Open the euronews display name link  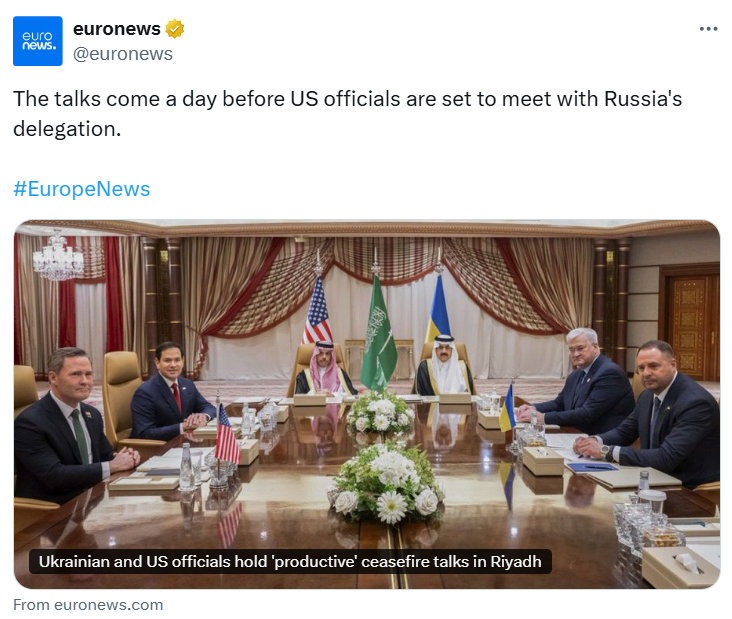point(117,29)
